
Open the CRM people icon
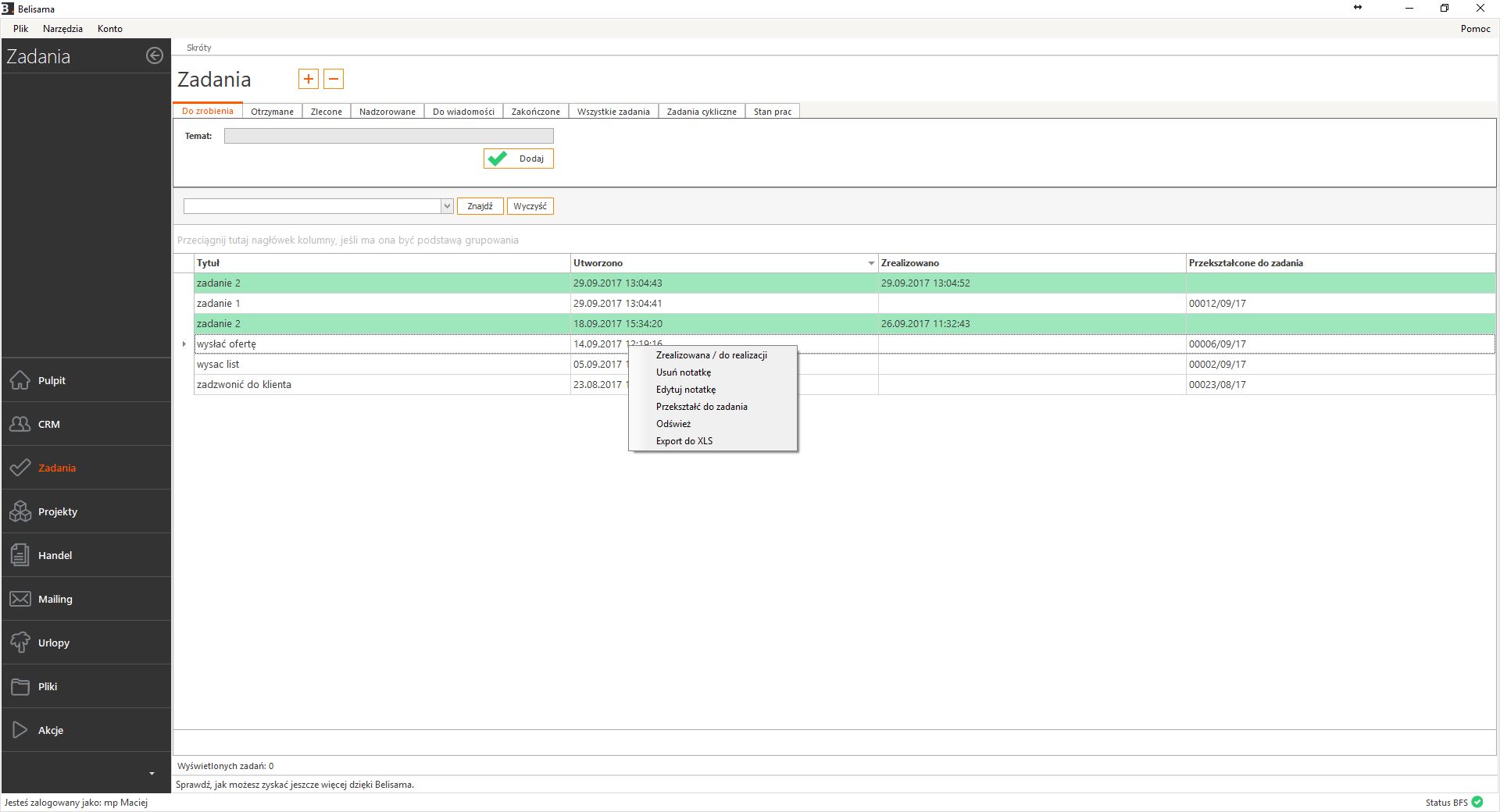pos(20,424)
